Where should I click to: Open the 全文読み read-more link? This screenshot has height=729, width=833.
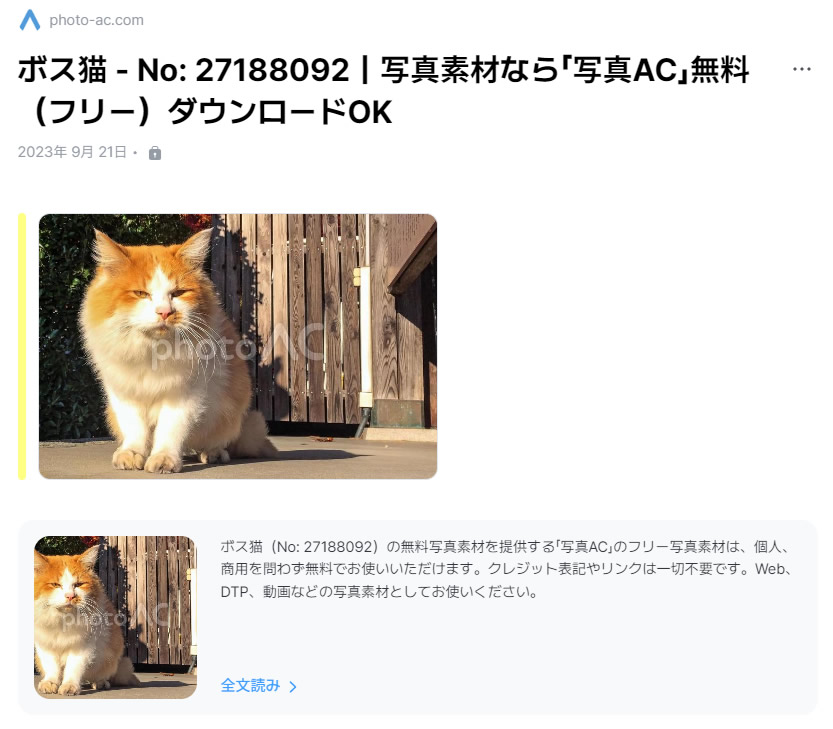258,686
